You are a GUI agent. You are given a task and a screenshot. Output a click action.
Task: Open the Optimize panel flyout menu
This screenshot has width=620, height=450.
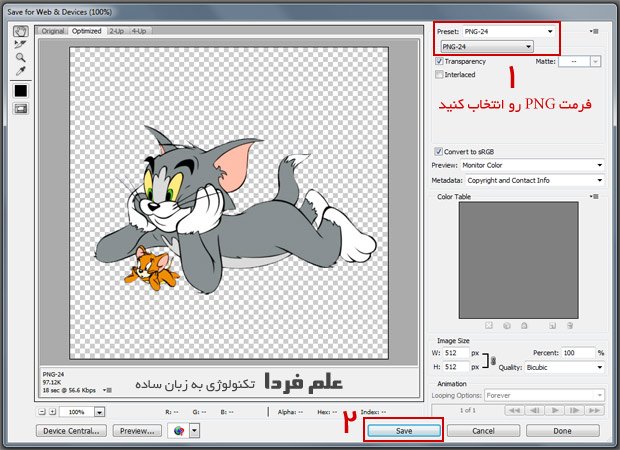[x=596, y=32]
